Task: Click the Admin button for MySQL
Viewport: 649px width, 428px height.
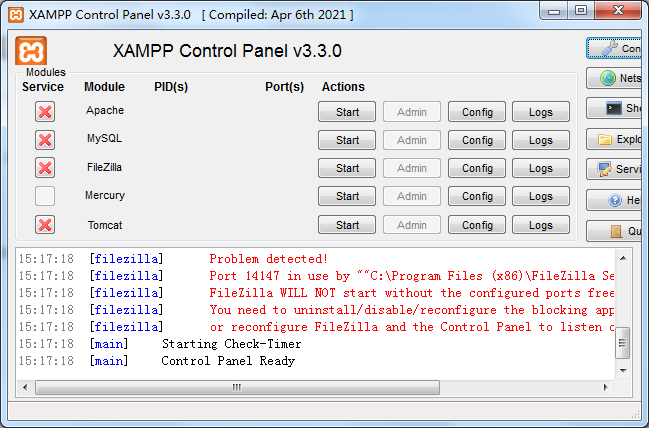Action: pyautogui.click(x=412, y=140)
